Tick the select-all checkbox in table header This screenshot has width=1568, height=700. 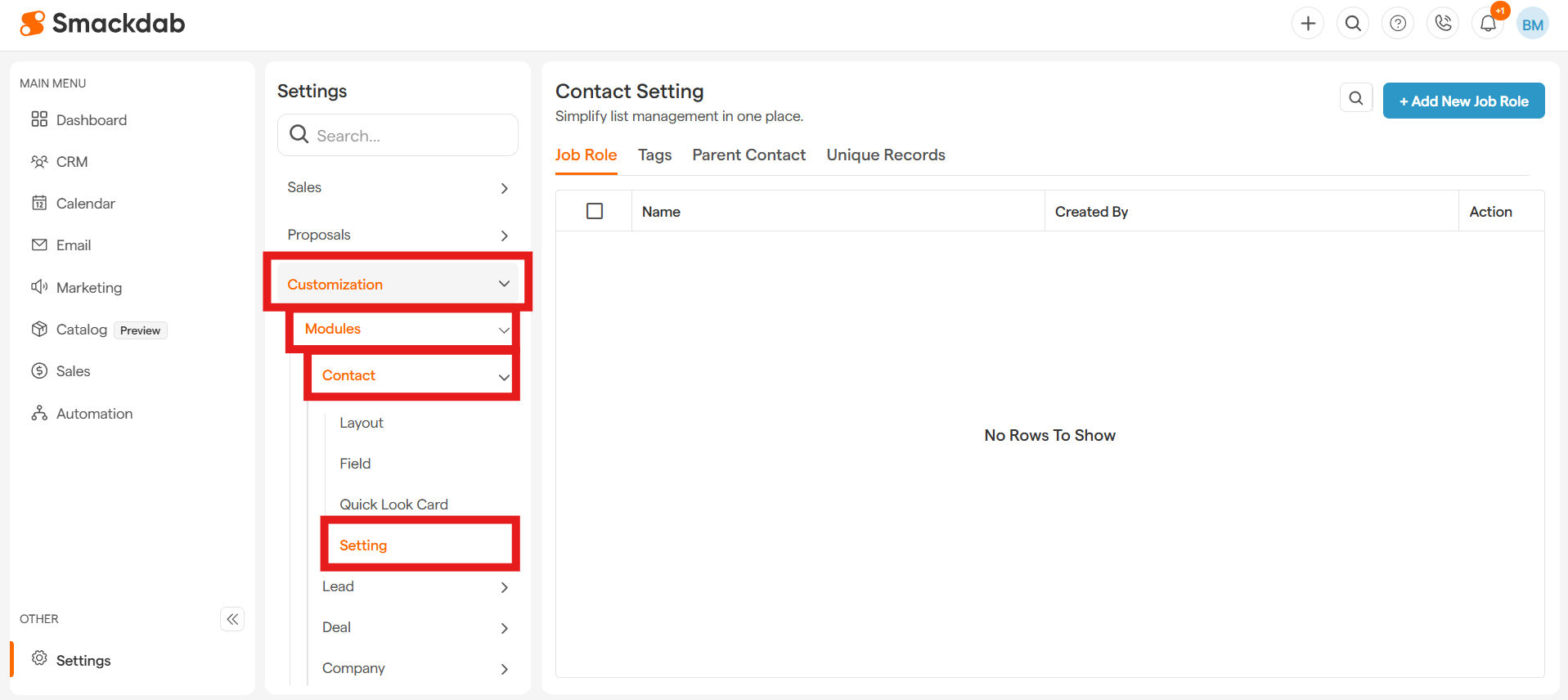click(595, 211)
